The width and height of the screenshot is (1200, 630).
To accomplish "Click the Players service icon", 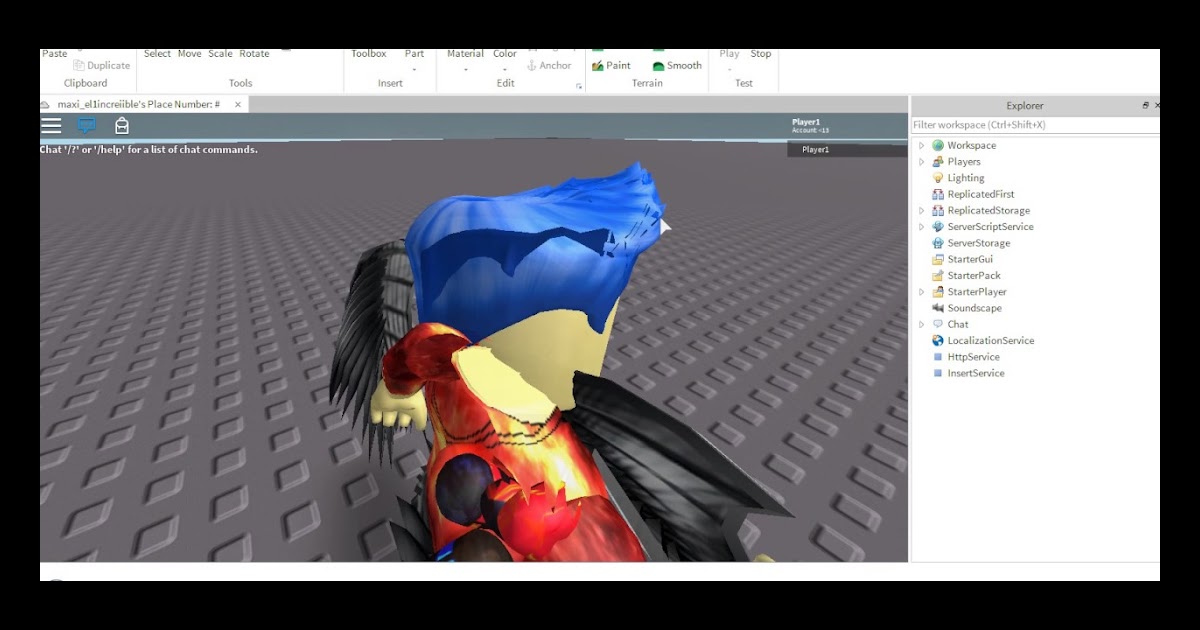I will point(938,161).
